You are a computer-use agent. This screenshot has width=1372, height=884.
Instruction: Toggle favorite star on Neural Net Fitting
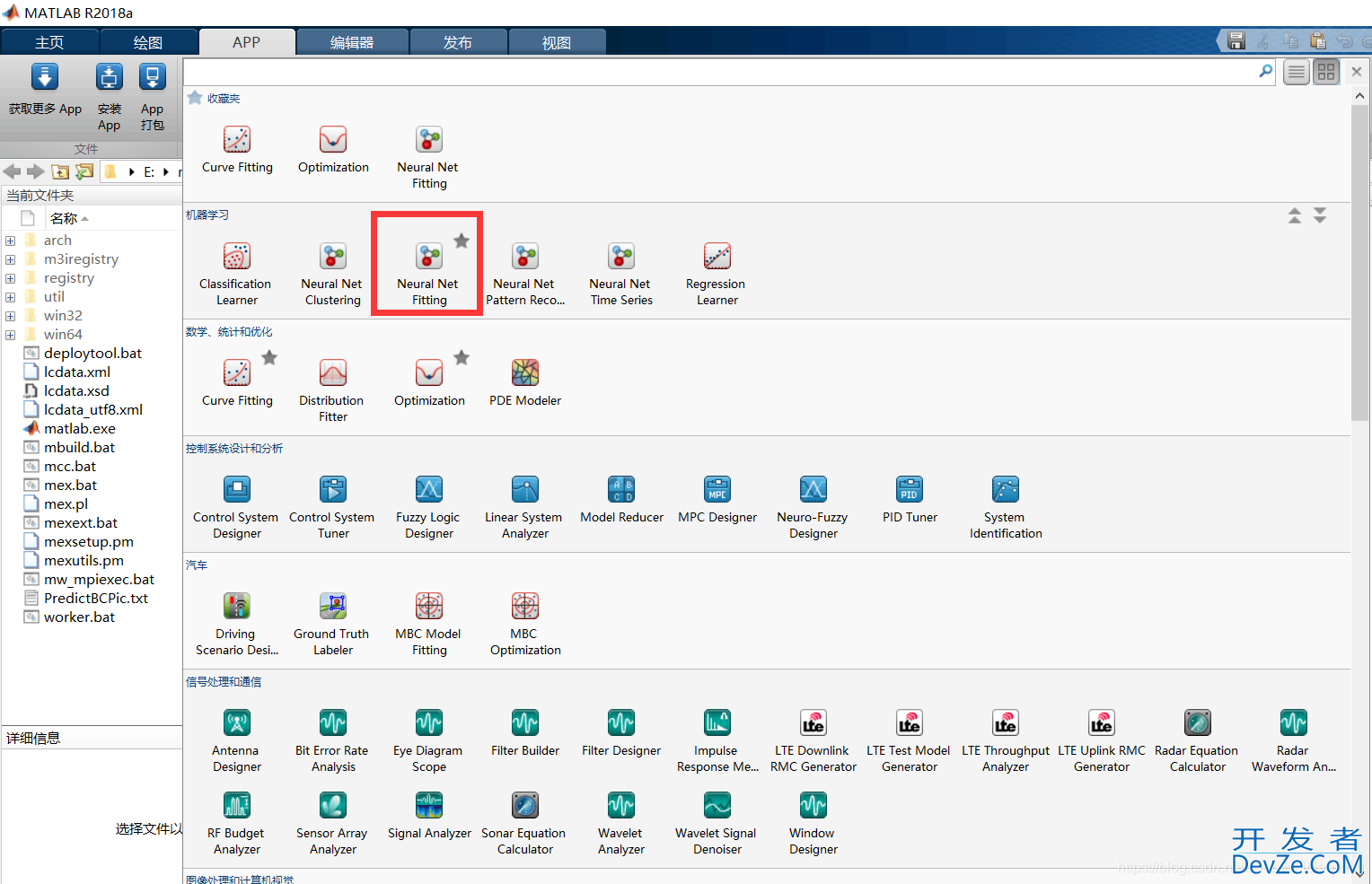tap(462, 241)
